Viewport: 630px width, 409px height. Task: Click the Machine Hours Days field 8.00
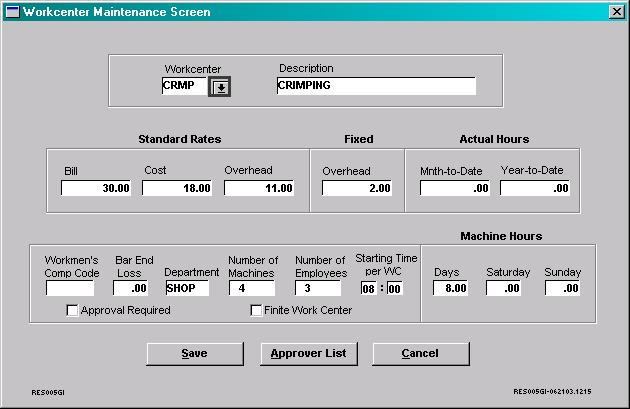(x=450, y=288)
